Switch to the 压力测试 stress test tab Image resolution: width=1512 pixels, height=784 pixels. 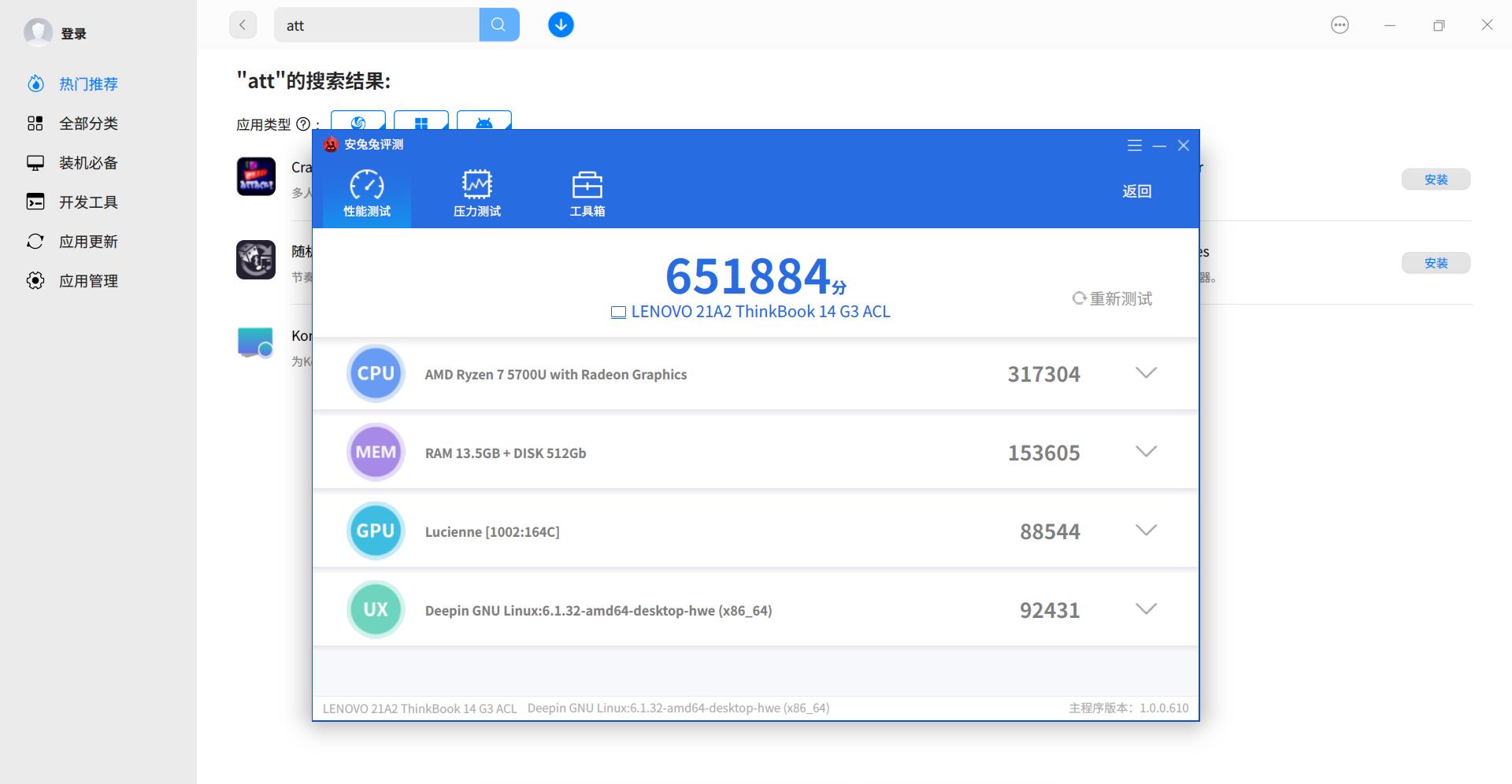pyautogui.click(x=477, y=194)
